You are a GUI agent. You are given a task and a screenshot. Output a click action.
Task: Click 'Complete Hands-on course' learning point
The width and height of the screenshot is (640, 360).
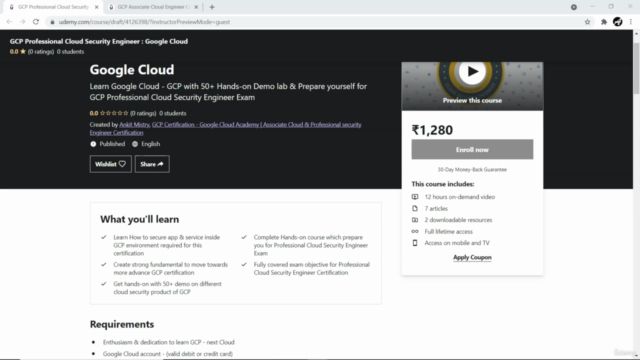[x=311, y=245]
